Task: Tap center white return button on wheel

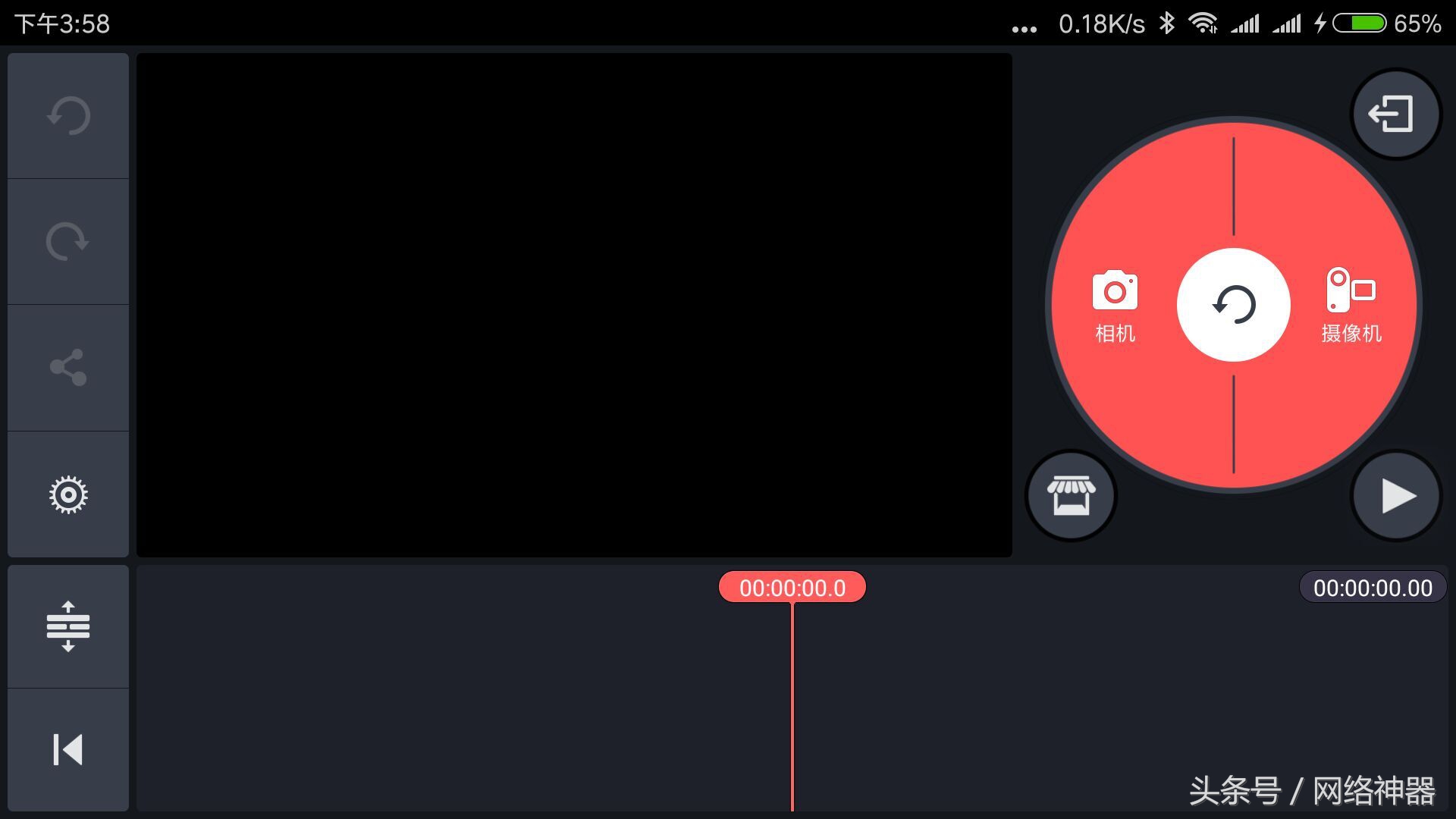Action: point(1234,305)
